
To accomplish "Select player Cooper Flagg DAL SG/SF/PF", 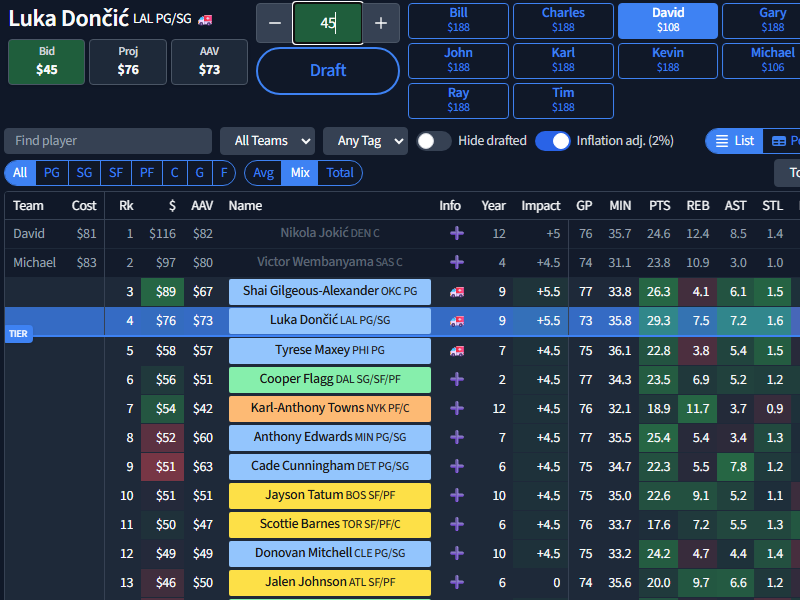I will [x=330, y=380].
